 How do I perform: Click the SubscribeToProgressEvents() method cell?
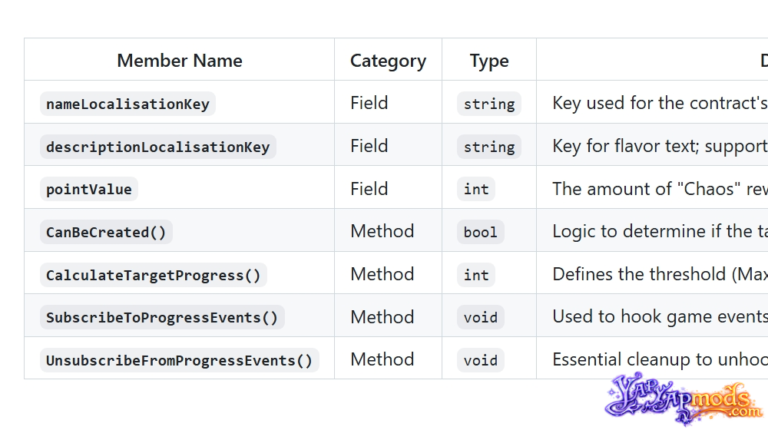162,317
